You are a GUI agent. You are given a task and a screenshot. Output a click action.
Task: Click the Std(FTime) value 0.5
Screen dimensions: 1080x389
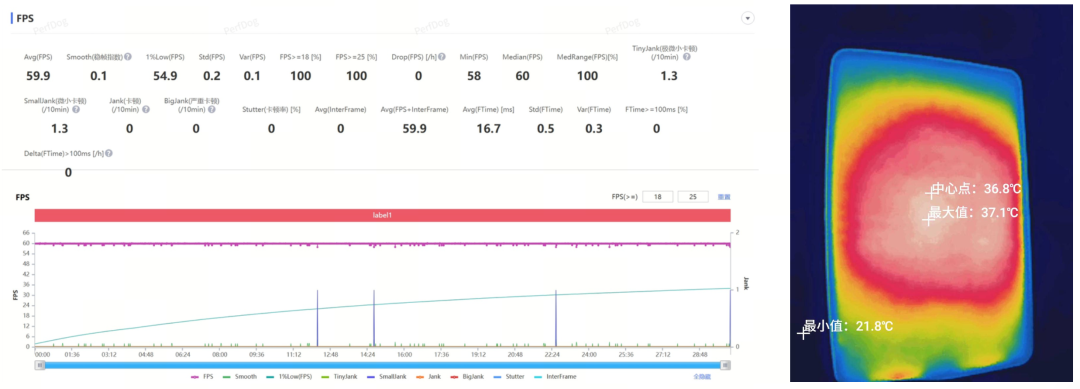(x=546, y=129)
